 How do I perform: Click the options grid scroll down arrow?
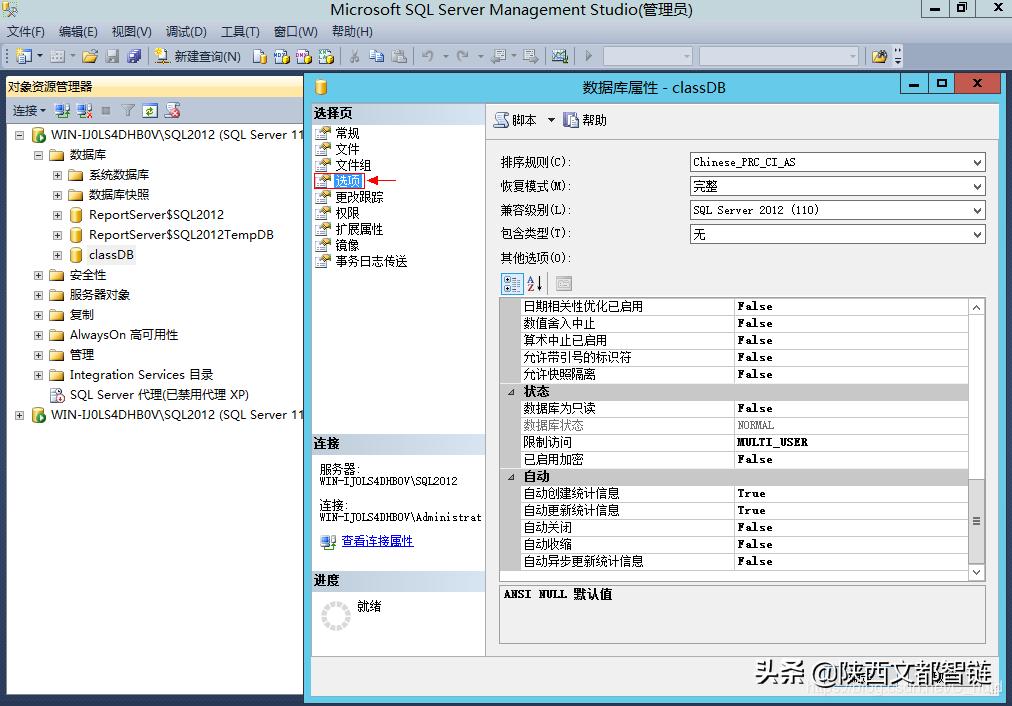(977, 572)
